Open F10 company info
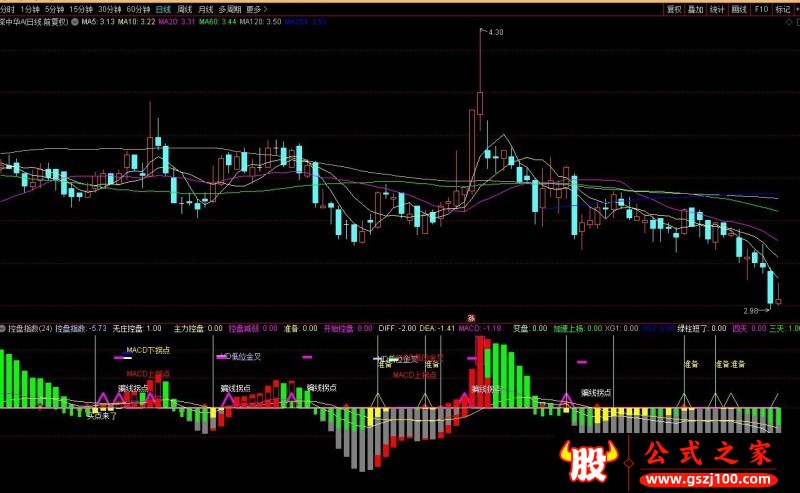This screenshot has height=493, width=800. coord(762,8)
